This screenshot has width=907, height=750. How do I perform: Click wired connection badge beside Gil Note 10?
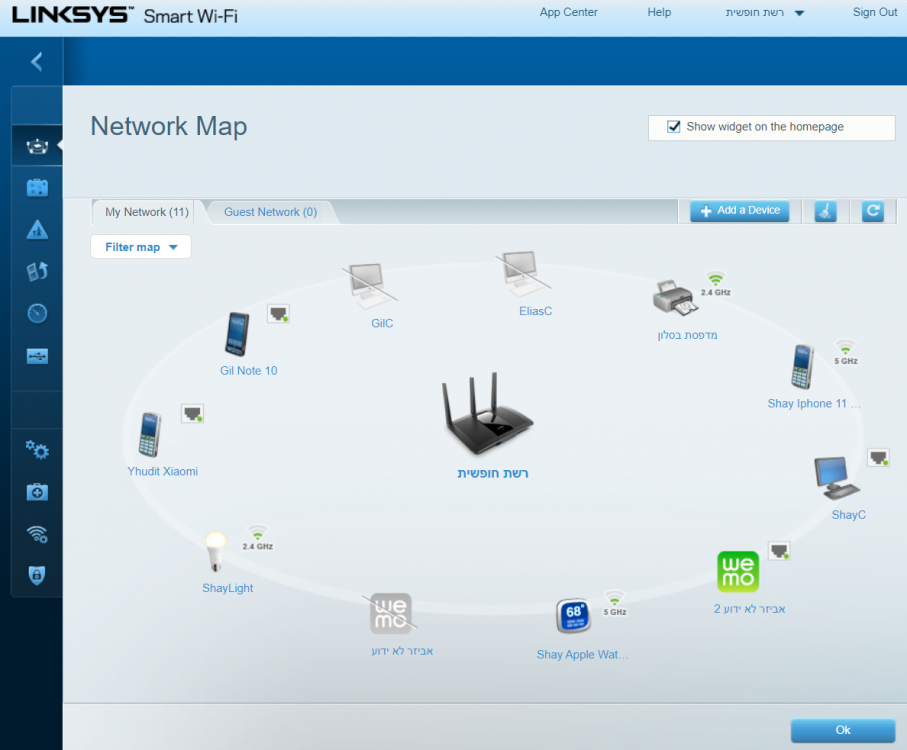pos(278,313)
